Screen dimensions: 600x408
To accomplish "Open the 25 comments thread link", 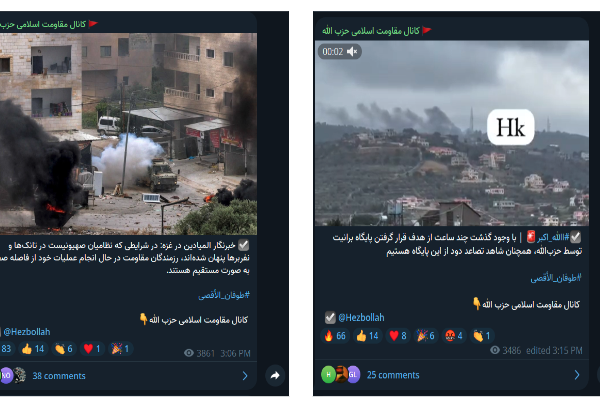I will pyautogui.click(x=393, y=375).
